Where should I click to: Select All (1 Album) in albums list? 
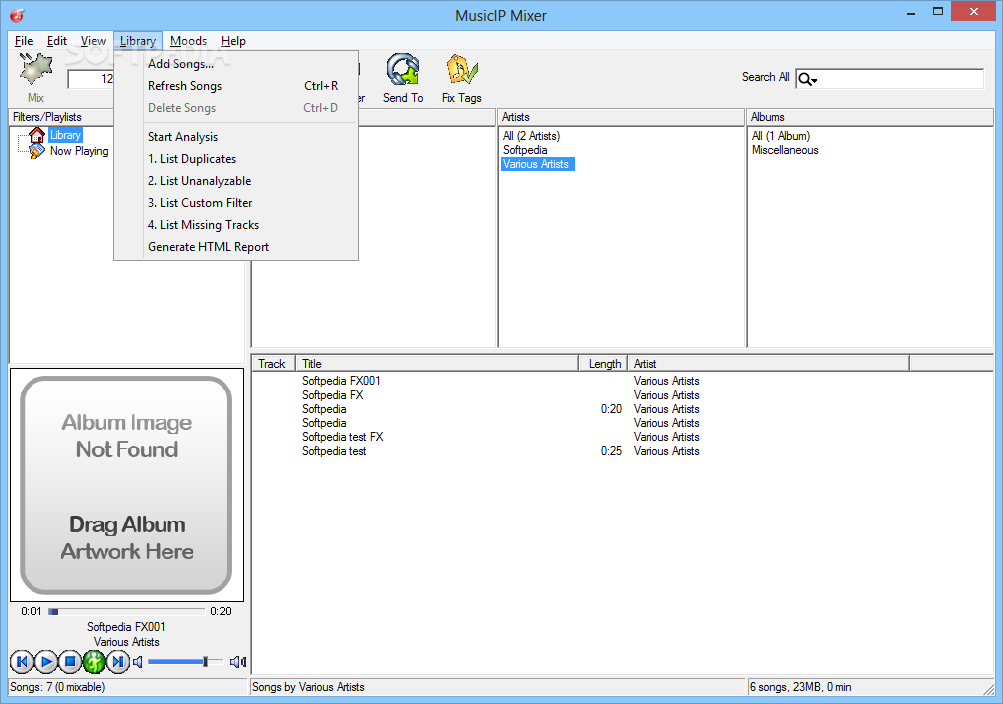pyautogui.click(x=781, y=136)
